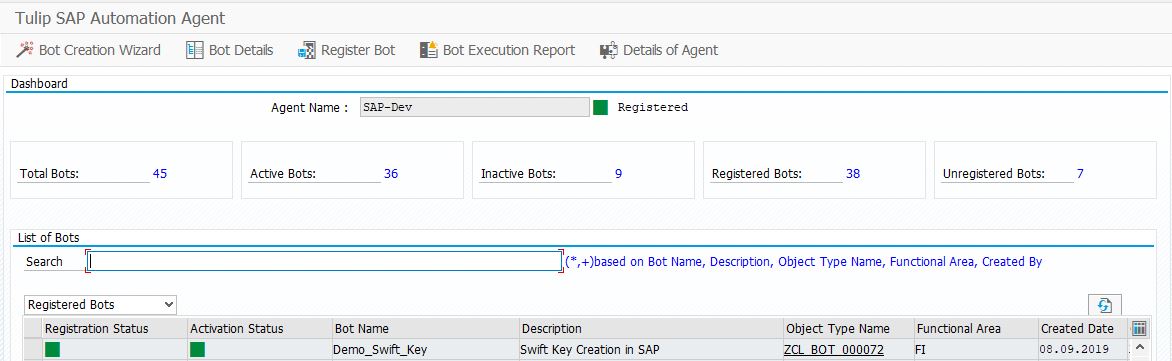Click Total Bots count 45
Image resolution: width=1172 pixels, height=361 pixels.
click(x=160, y=173)
